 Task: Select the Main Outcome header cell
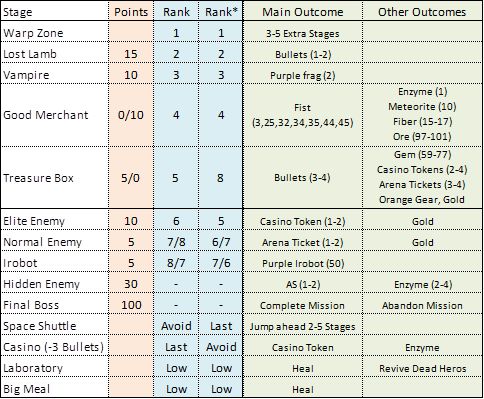303,12
